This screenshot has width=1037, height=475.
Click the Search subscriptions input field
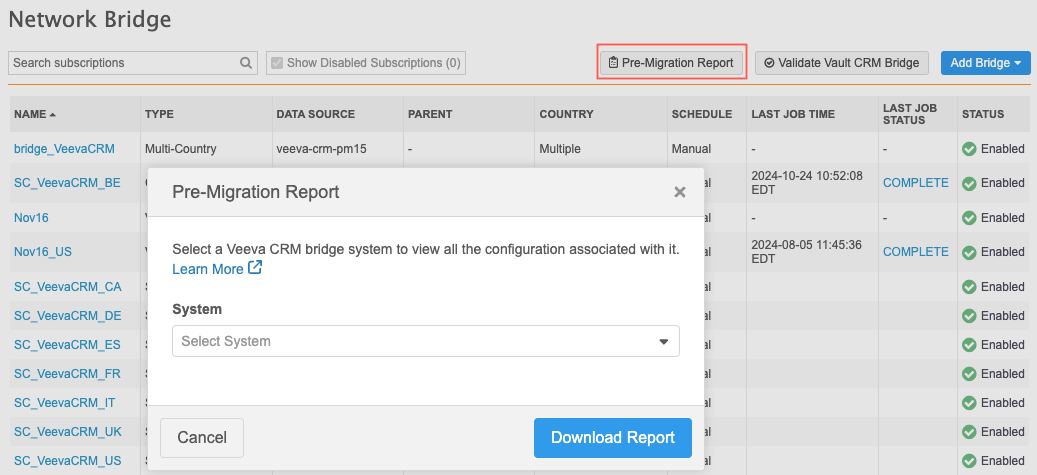click(123, 63)
